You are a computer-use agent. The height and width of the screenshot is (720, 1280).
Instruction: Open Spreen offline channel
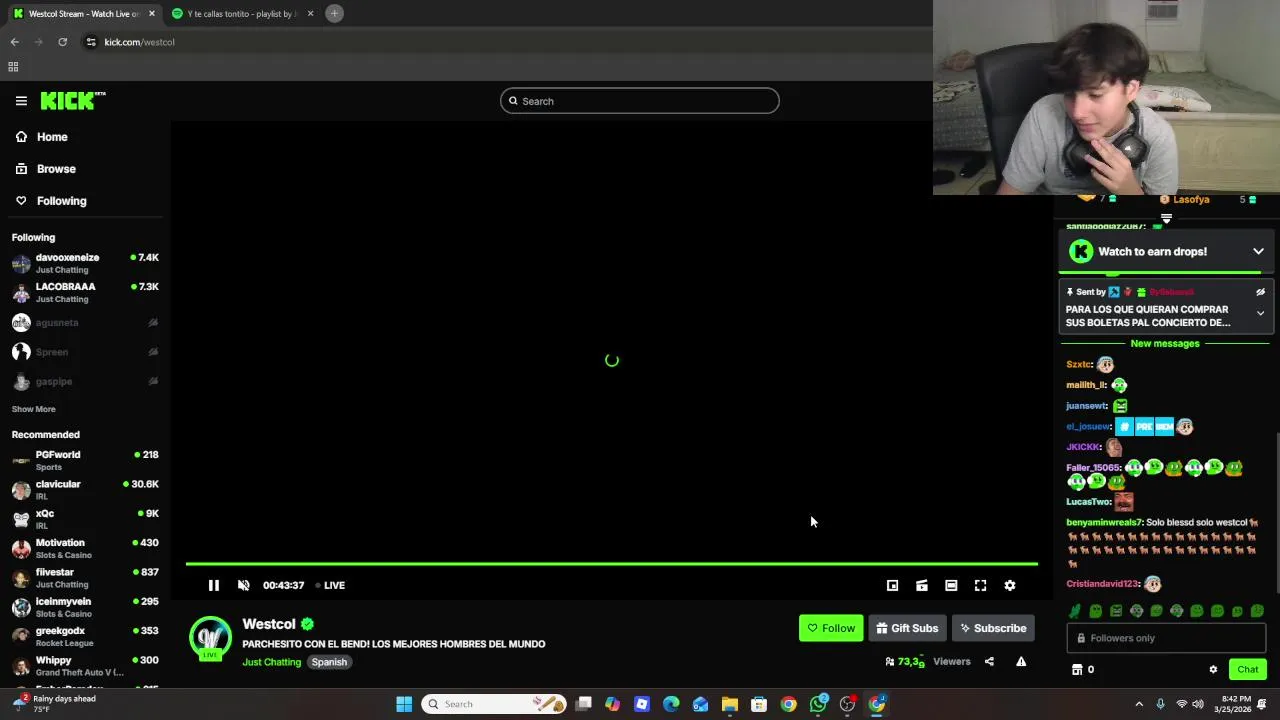pos(85,352)
